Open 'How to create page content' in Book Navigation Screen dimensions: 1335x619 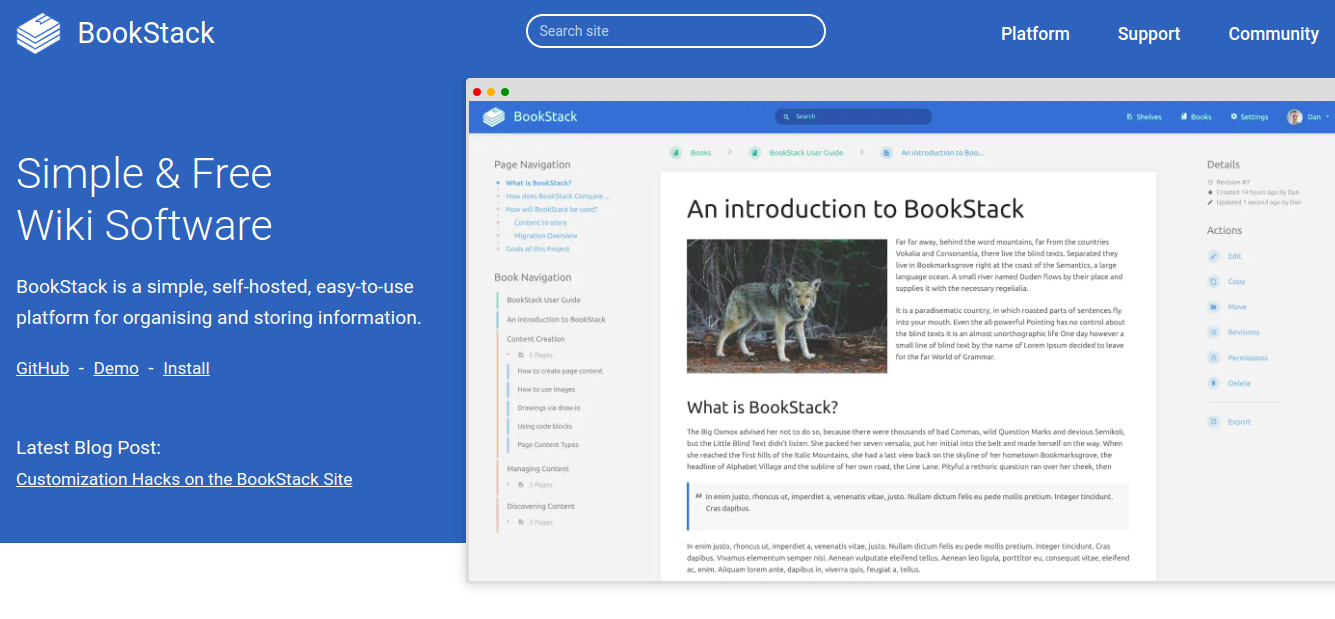tap(560, 371)
